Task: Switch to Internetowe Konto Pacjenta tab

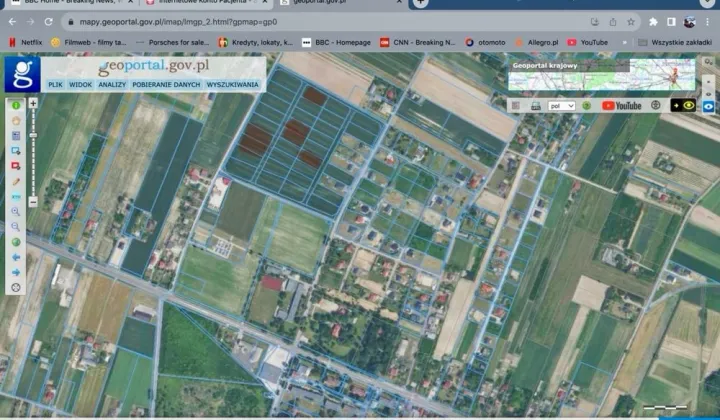Action: click(x=207, y=2)
